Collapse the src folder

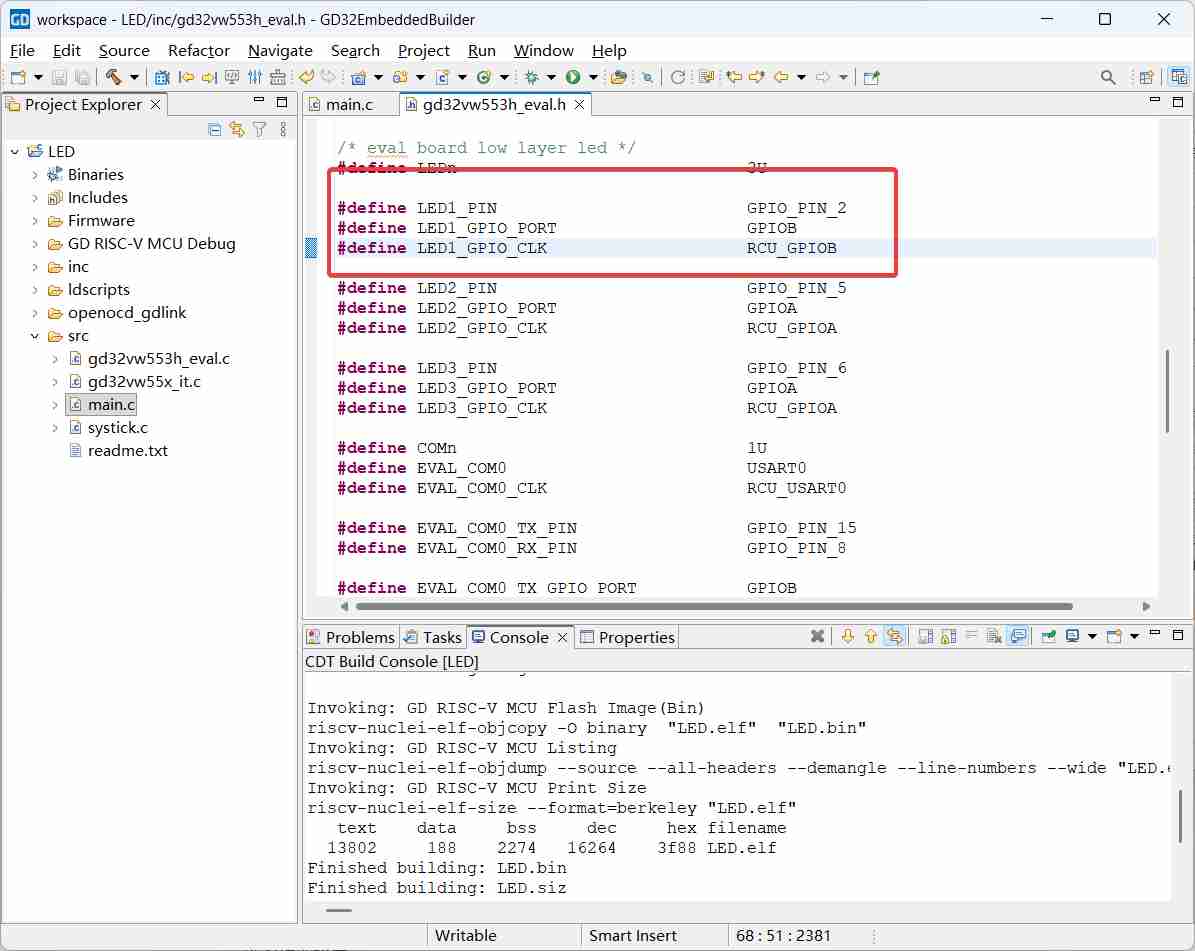[35, 336]
